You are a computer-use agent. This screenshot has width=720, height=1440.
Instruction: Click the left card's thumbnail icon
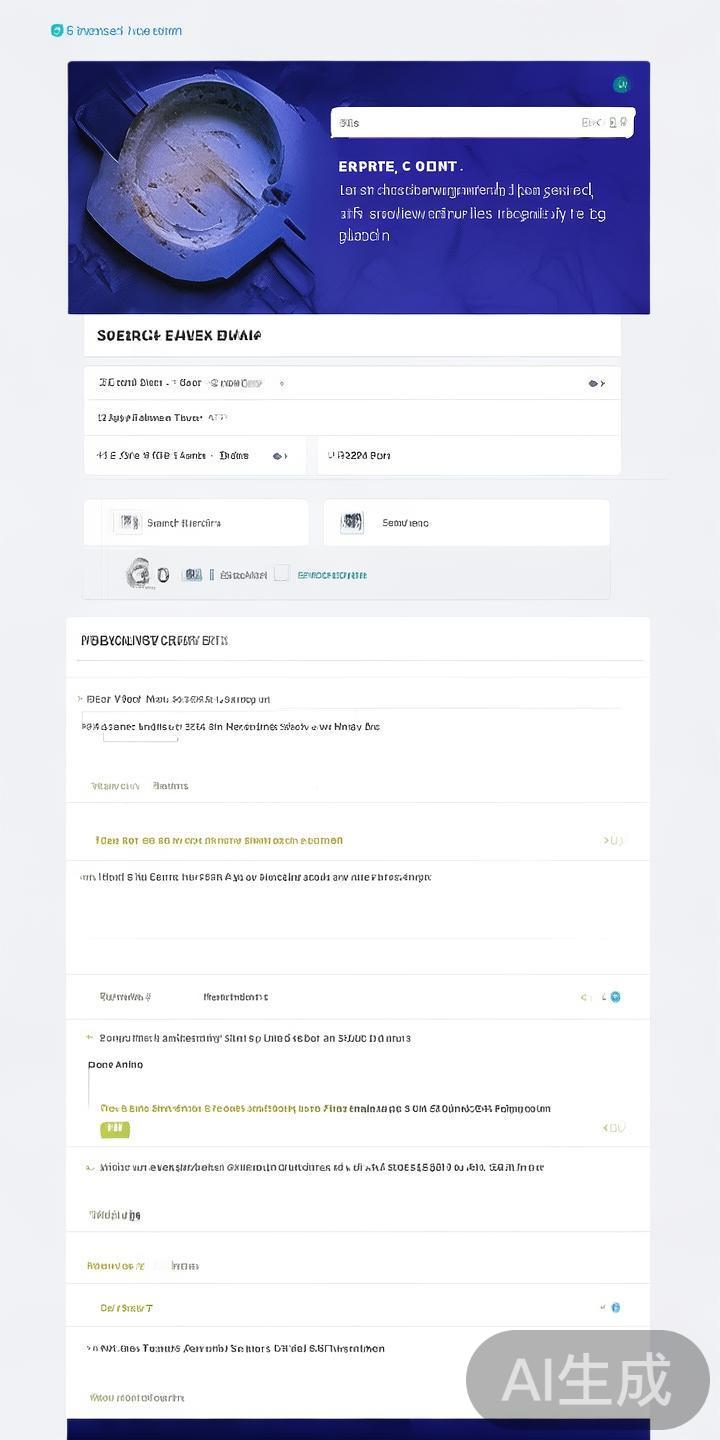point(127,522)
